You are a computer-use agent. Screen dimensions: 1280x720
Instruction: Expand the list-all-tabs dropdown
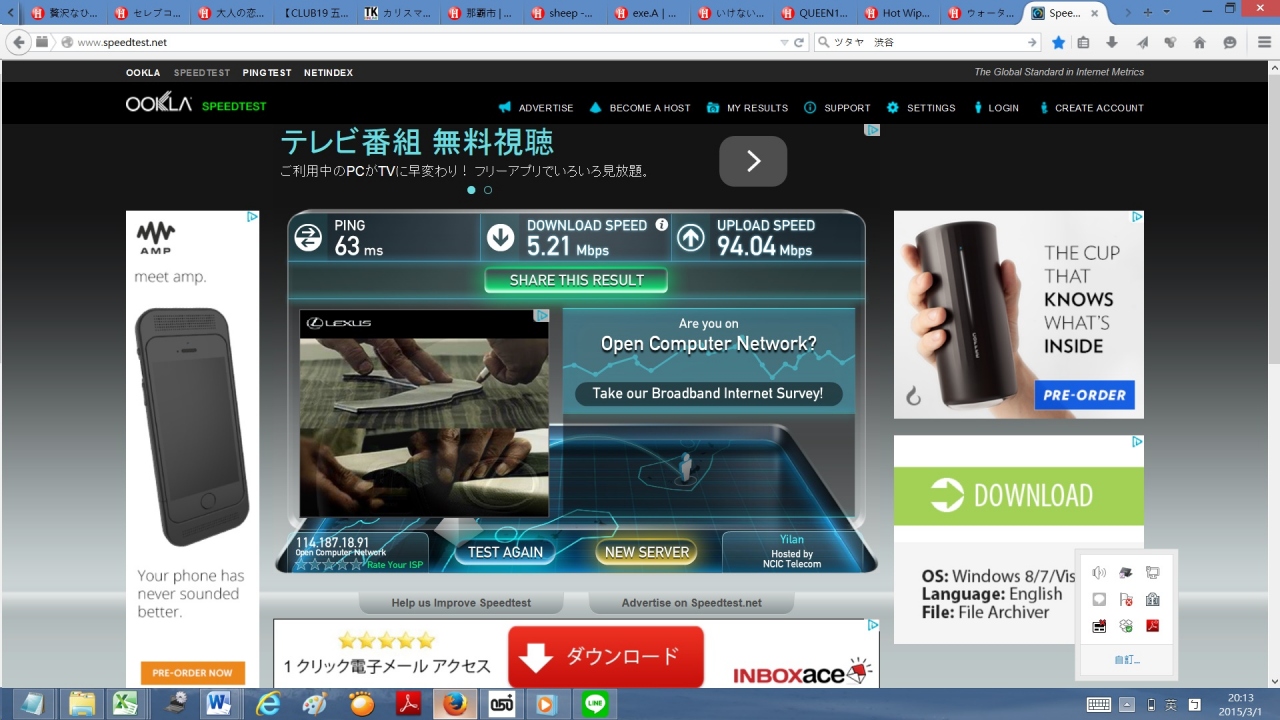tap(1166, 12)
